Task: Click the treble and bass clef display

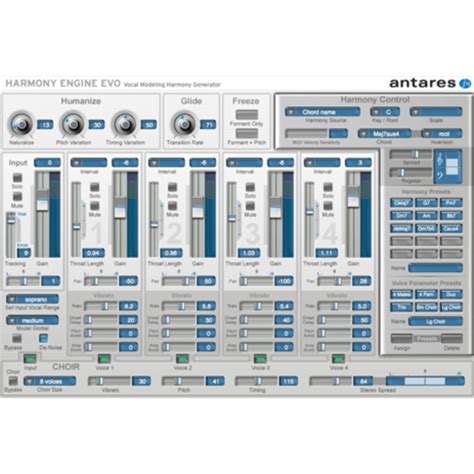Action: (x=448, y=166)
